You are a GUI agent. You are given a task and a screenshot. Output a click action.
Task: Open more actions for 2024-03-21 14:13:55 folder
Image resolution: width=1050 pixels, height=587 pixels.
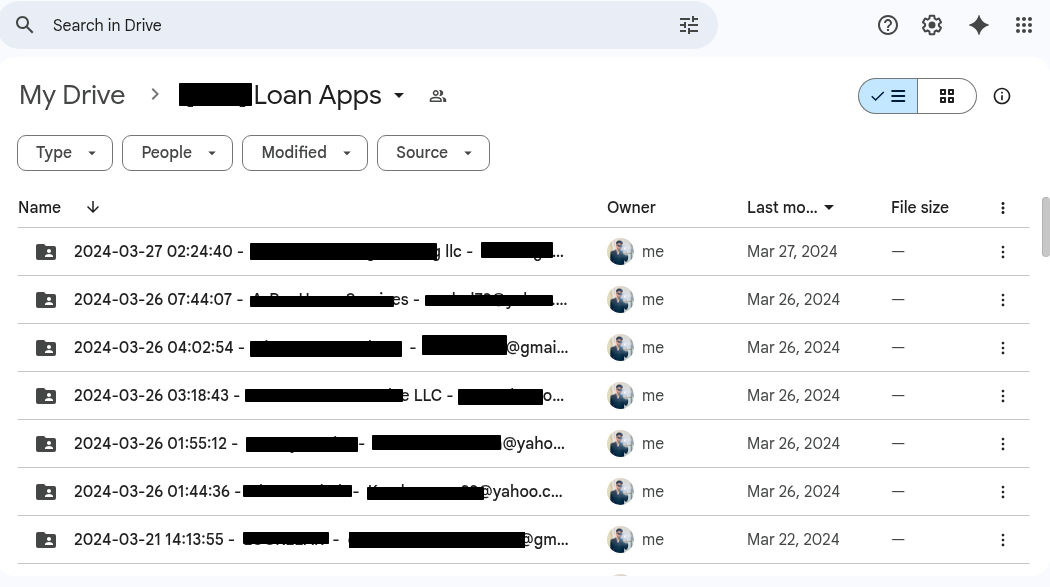click(1002, 540)
